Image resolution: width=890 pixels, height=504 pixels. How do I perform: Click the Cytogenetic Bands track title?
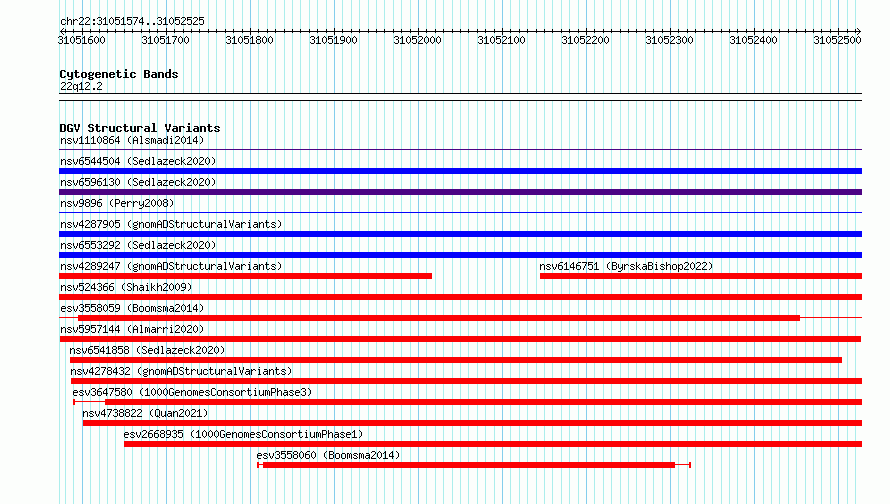click(119, 74)
